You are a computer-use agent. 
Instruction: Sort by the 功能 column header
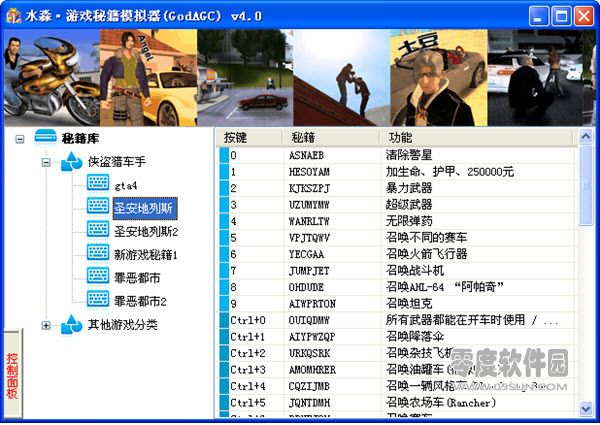[x=477, y=137]
